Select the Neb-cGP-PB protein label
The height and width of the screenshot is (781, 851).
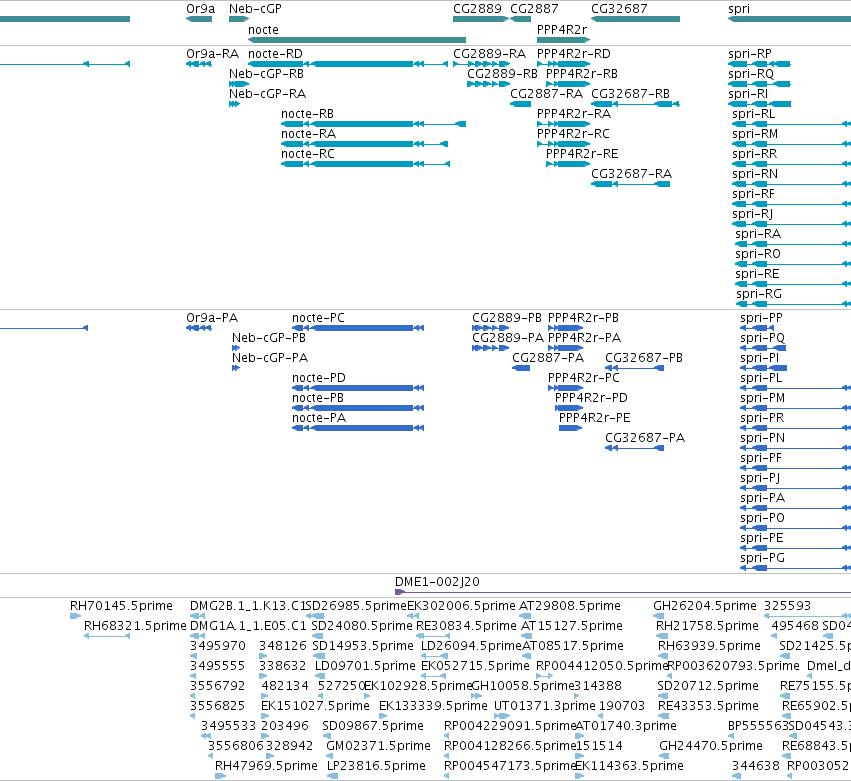pyautogui.click(x=269, y=338)
